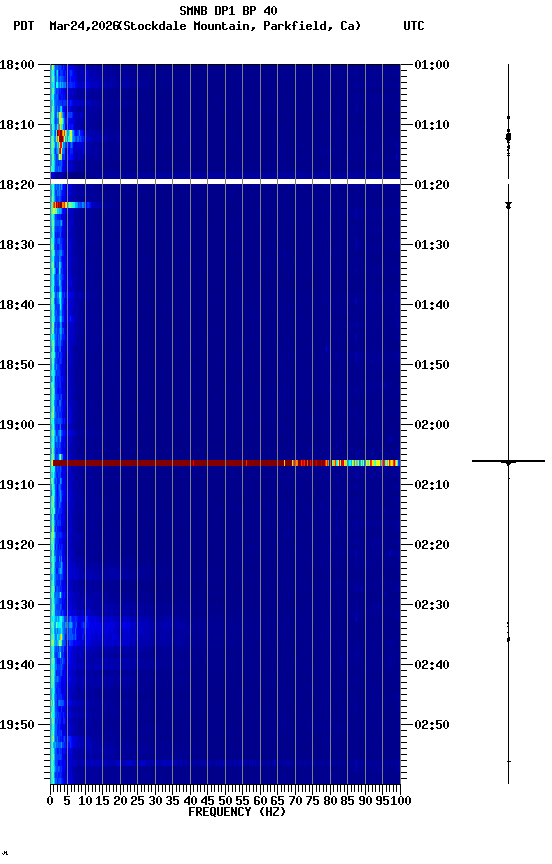Image resolution: width=552 pixels, height=864 pixels.
Task: Click the '19:50' PDT time label
Action: (17, 726)
